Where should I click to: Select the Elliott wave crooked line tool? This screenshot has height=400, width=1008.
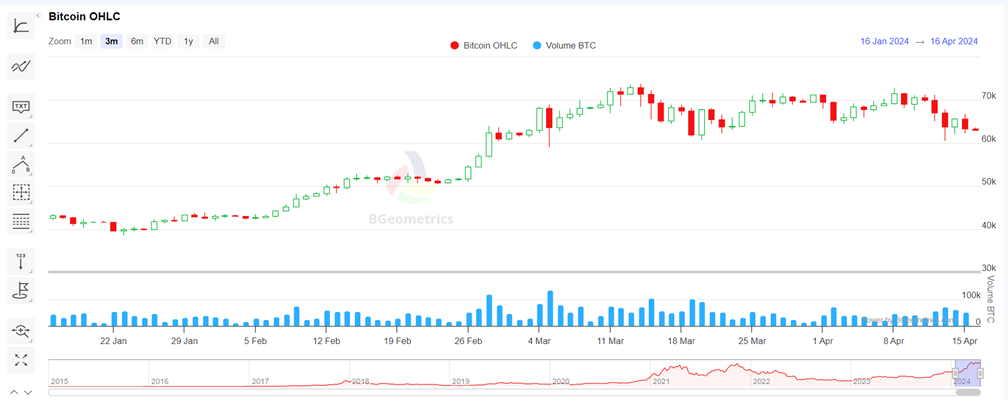click(x=21, y=164)
